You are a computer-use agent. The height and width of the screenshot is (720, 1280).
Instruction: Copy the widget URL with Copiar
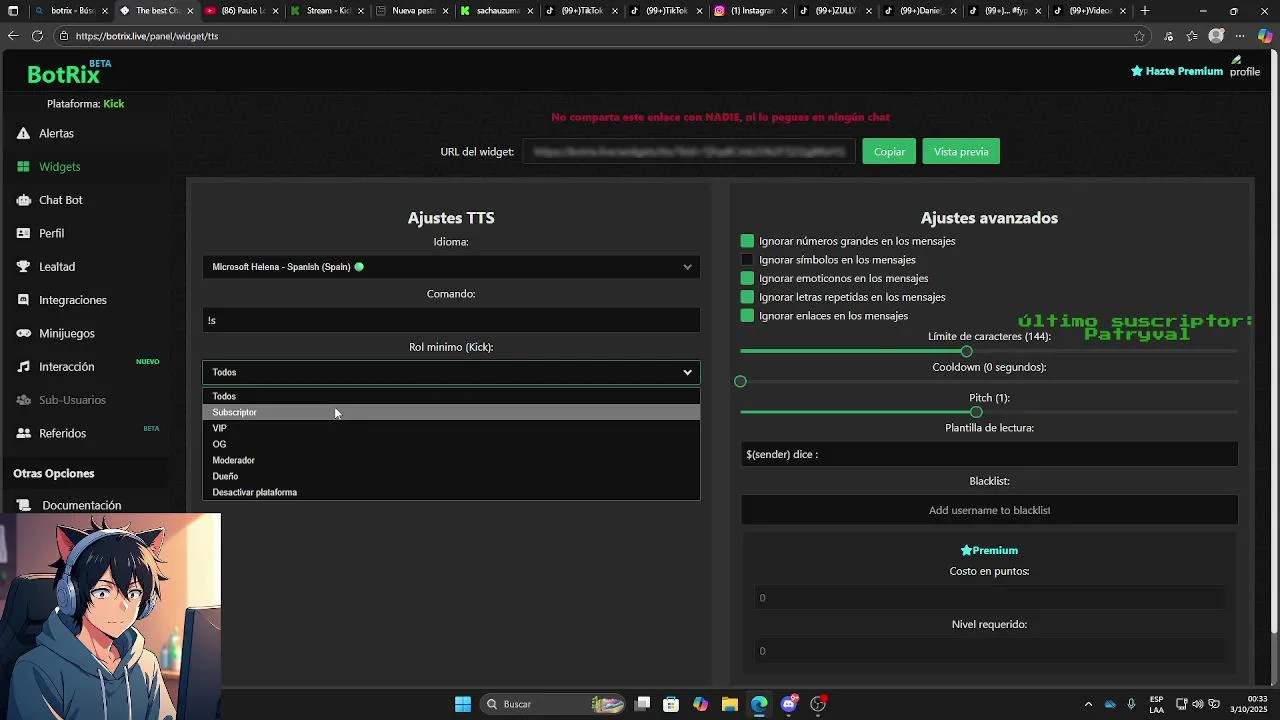coord(889,152)
